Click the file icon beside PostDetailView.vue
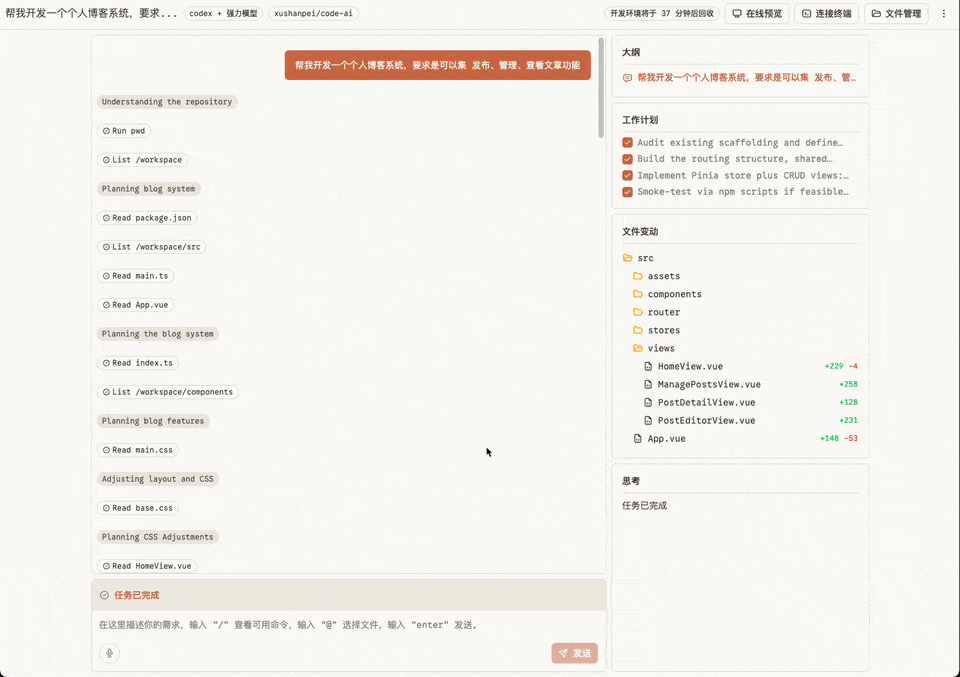Viewport: 960px width, 677px height. tap(648, 403)
